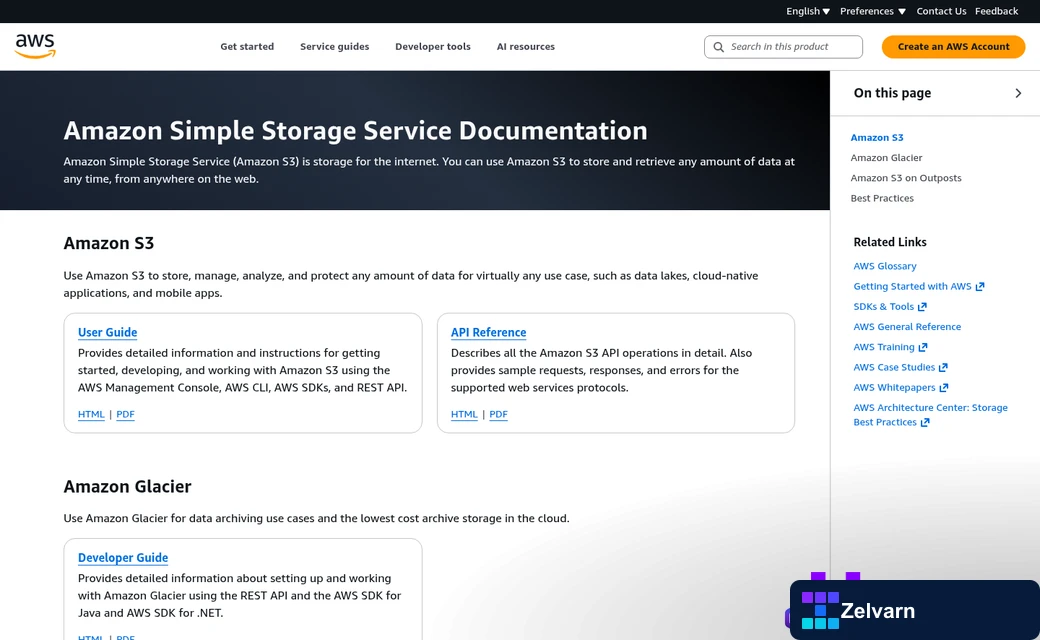Click the Amazon Glacier section heading
The image size is (1040, 640).
coord(127,487)
